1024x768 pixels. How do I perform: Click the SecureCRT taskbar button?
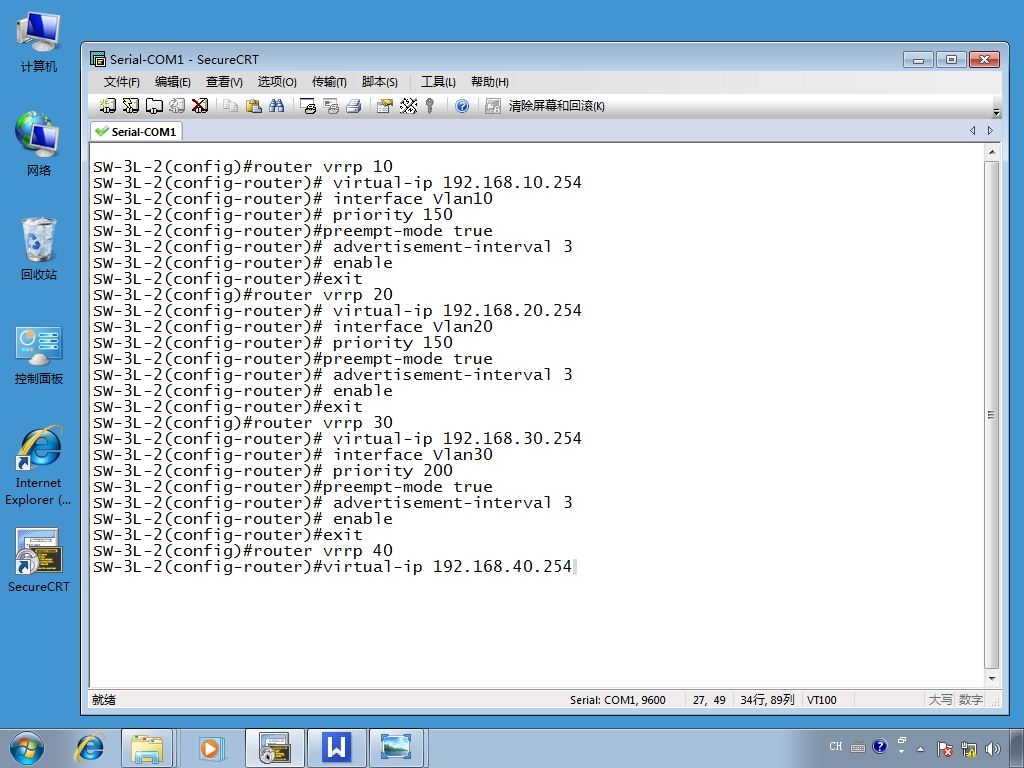[275, 748]
